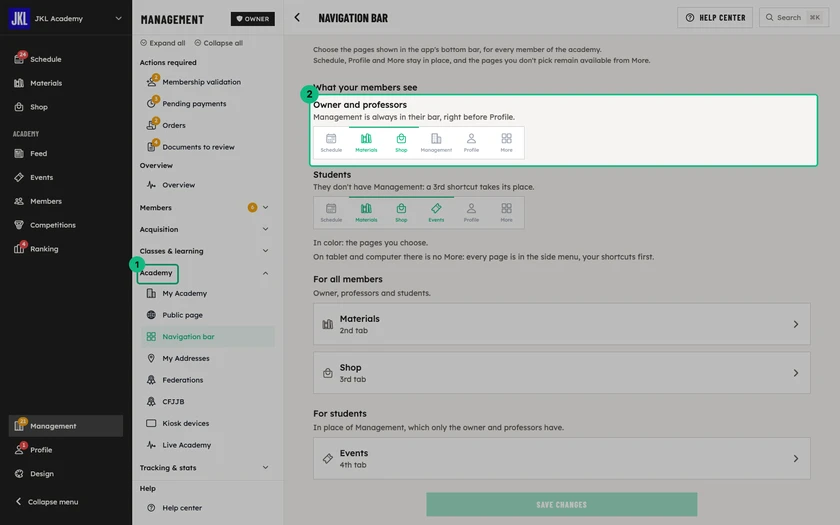This screenshot has height=525, width=840.
Task: Open the Overview item under Overview
Action: [208, 185]
